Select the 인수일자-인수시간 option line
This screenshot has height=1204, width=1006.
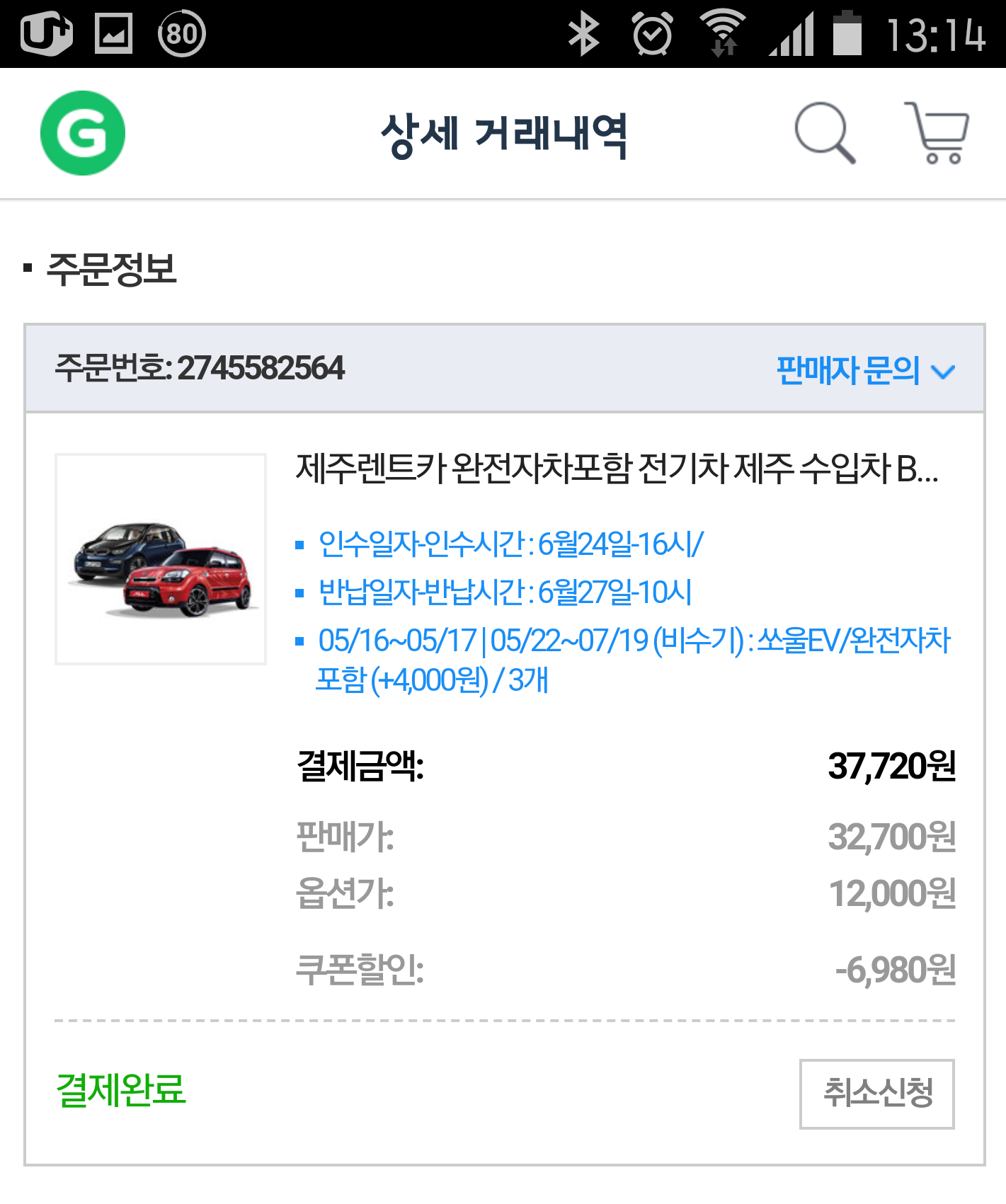click(x=510, y=544)
